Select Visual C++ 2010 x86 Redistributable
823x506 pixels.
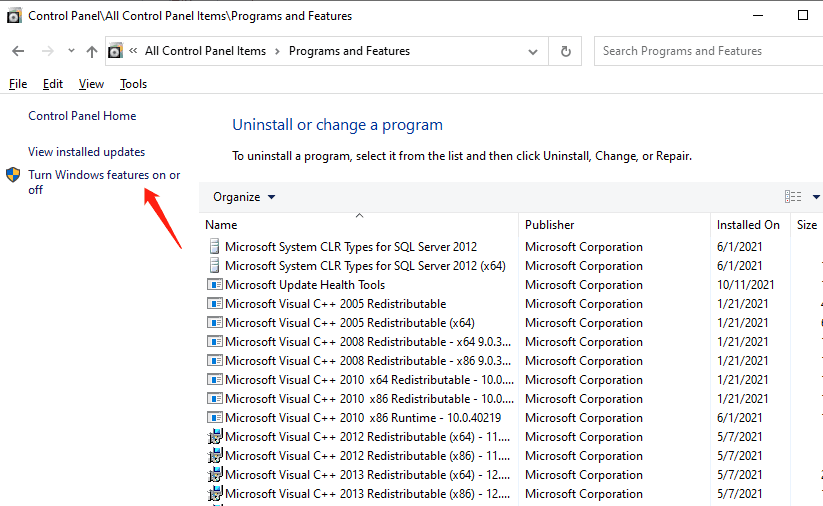point(370,399)
